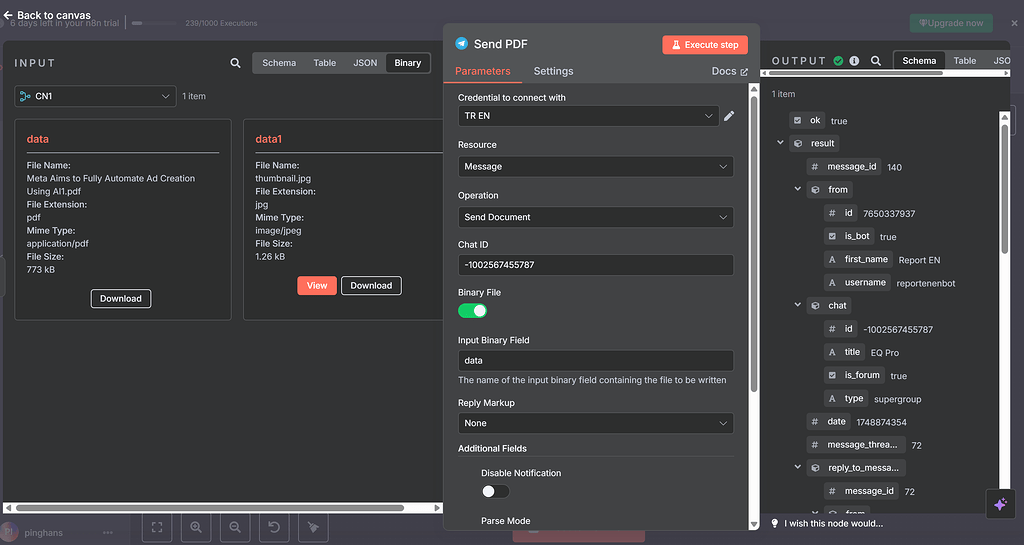Switch to the Settings tab

coord(553,71)
